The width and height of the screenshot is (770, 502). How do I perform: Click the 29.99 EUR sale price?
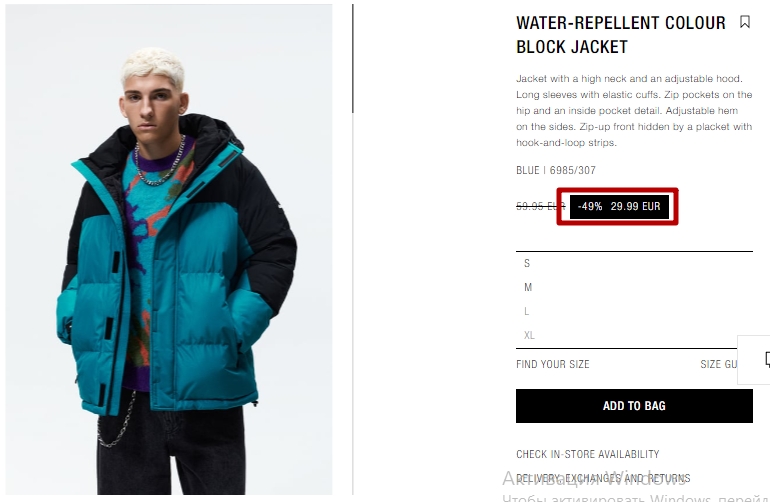point(635,206)
